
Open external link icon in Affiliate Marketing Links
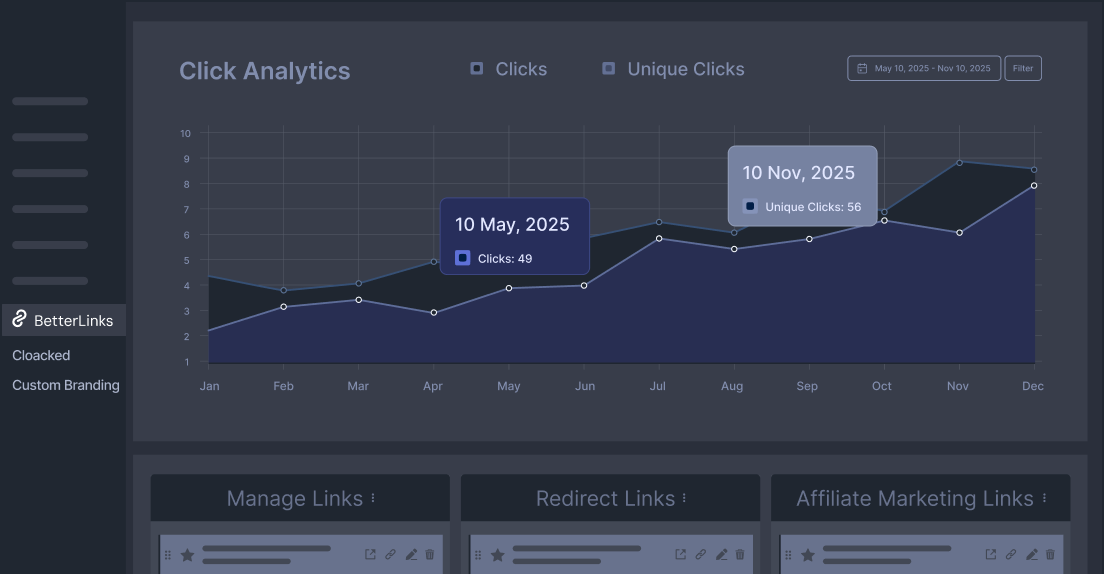click(x=990, y=554)
